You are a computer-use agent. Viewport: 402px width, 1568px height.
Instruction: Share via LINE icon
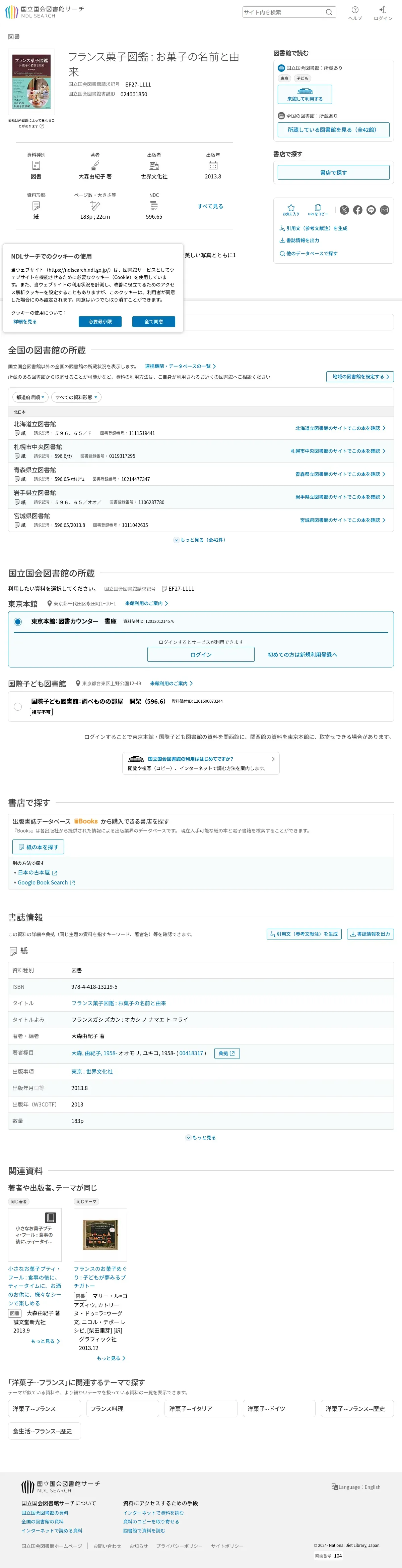coord(371,210)
